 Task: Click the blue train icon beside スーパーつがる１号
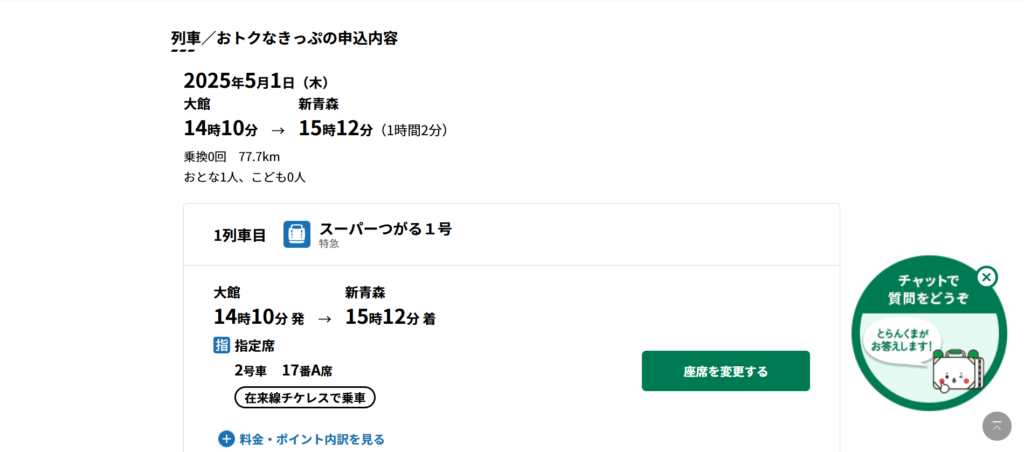[297, 234]
